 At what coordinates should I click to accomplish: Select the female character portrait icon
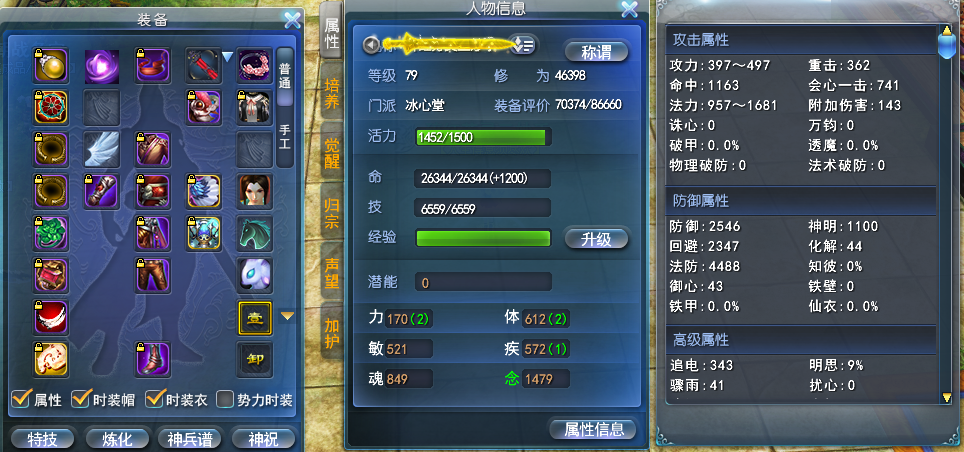[x=255, y=191]
